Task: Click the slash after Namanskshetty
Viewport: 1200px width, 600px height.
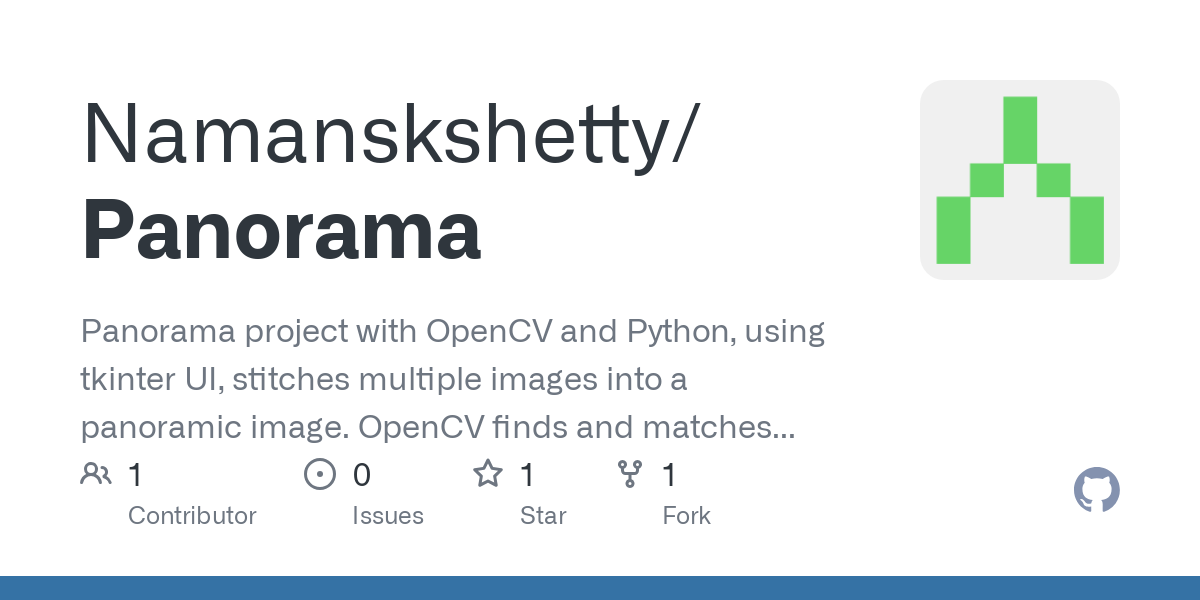Action: (x=680, y=134)
